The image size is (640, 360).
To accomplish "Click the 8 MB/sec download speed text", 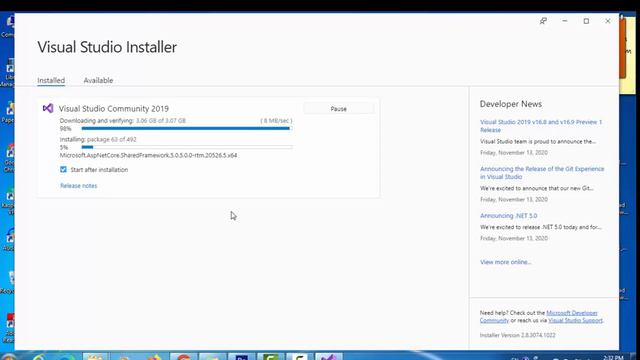I will (276, 121).
